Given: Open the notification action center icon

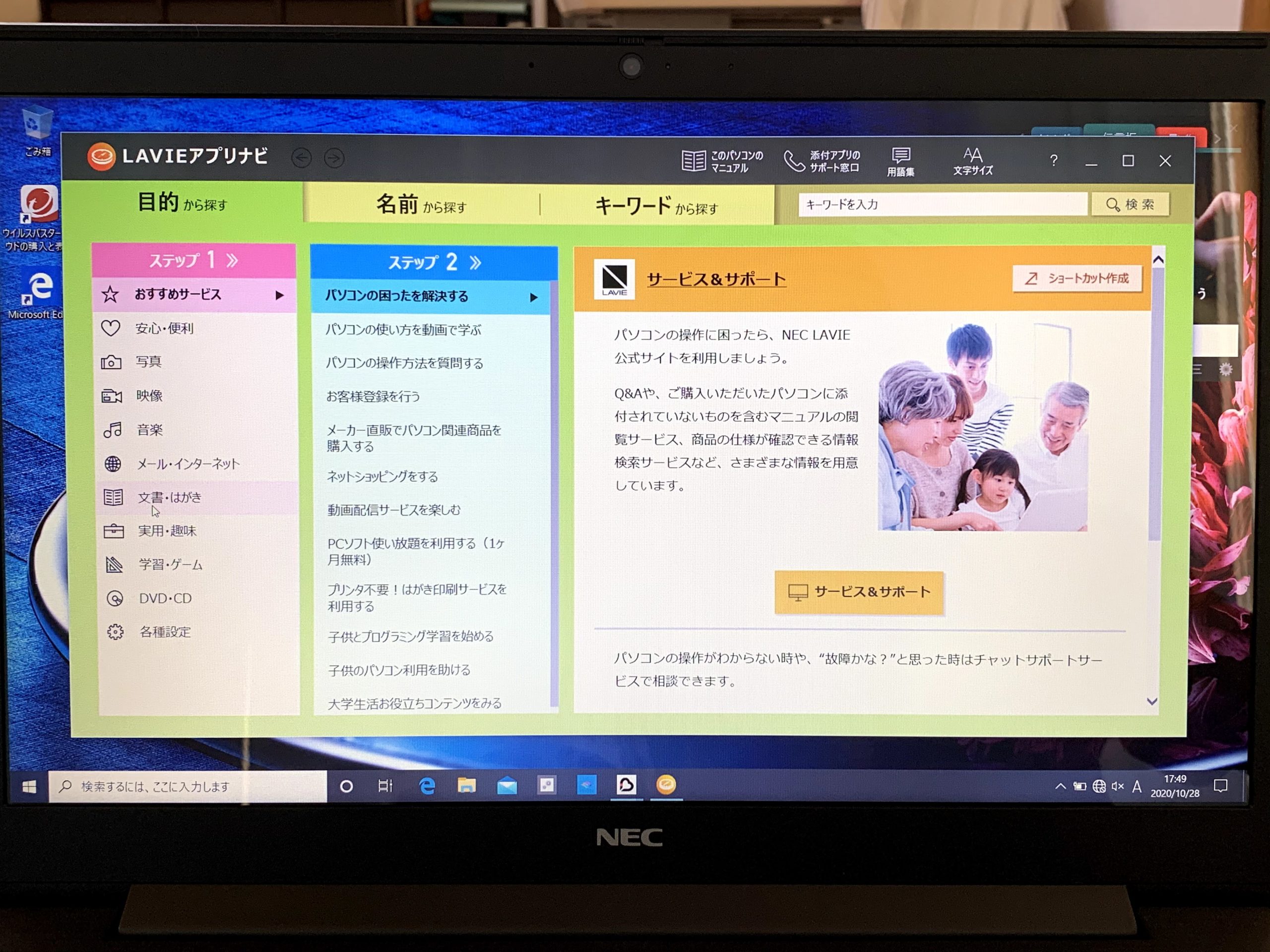Looking at the screenshot, I should pyautogui.click(x=1220, y=785).
